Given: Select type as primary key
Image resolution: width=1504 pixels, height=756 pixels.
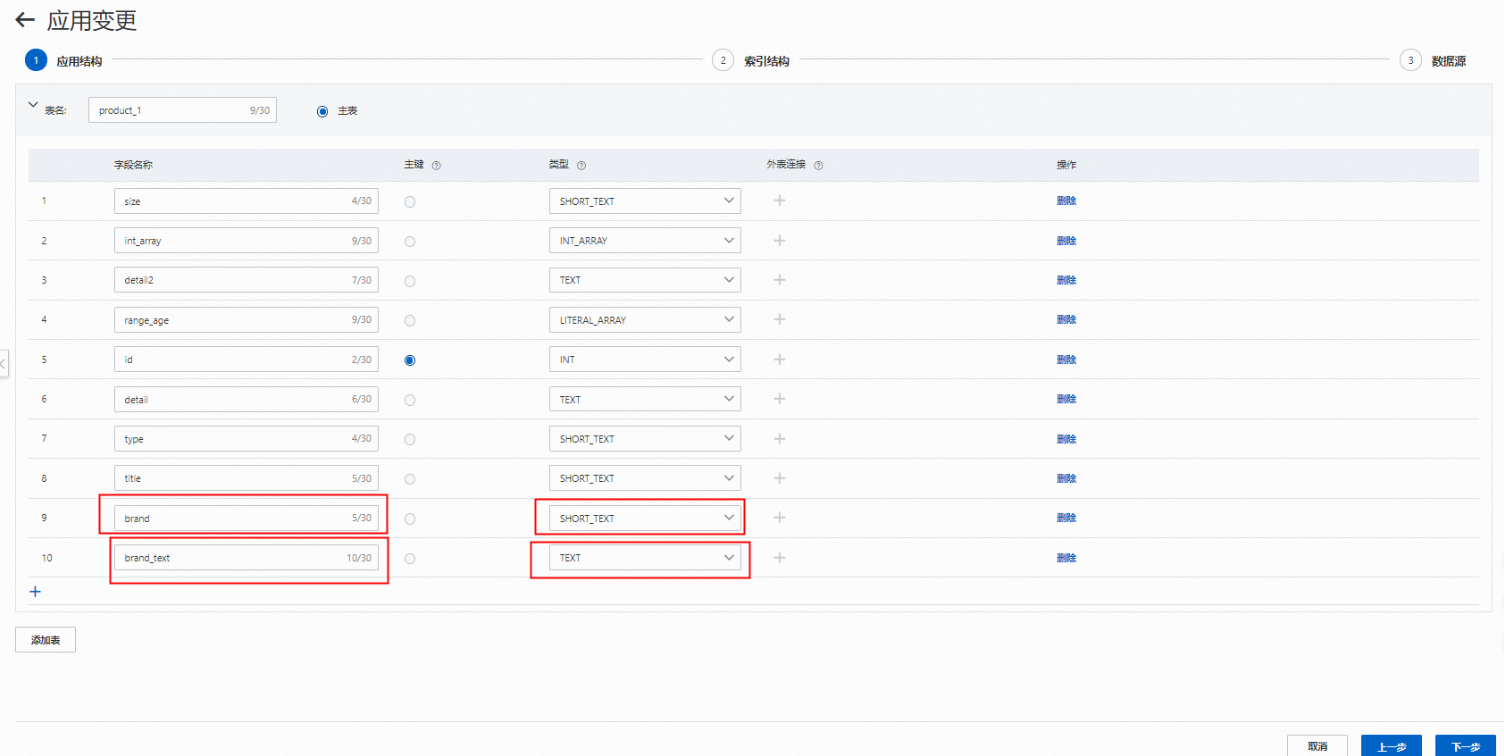Looking at the screenshot, I should tap(410, 439).
